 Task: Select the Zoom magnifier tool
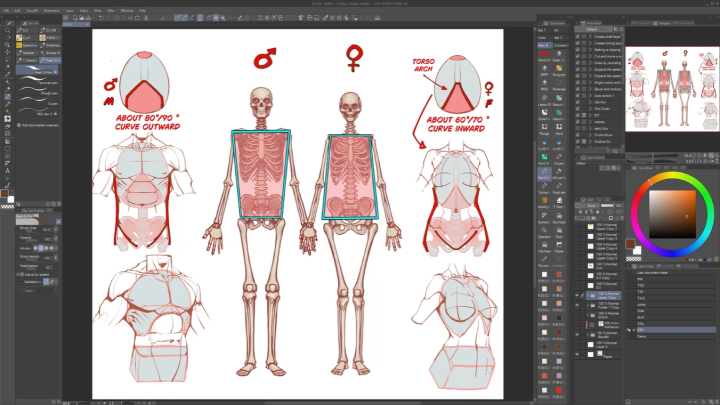coord(7,30)
